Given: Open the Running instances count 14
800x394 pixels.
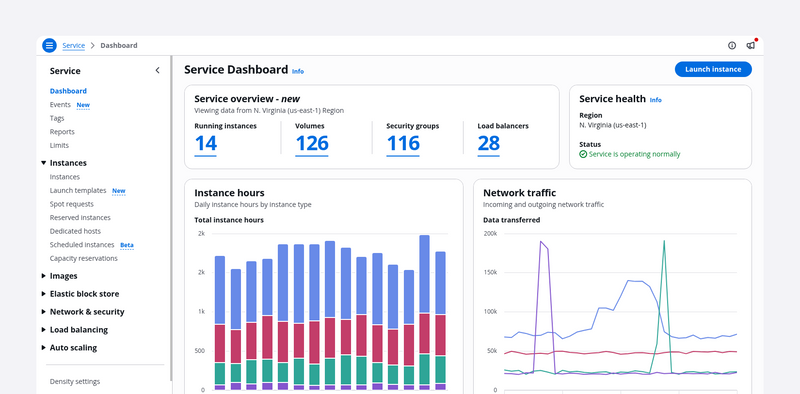Looking at the screenshot, I should tap(206, 144).
